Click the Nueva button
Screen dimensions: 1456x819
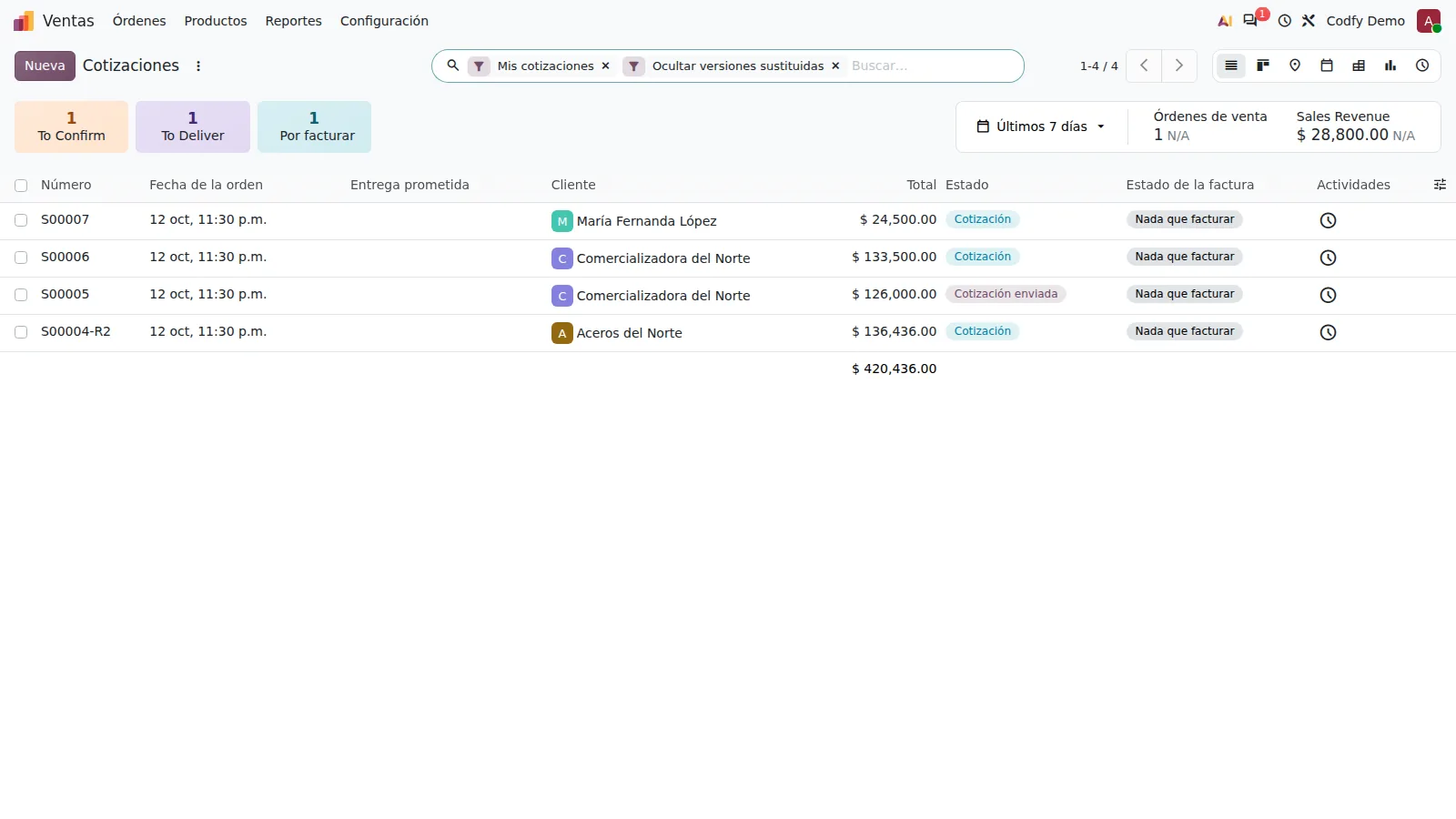pyautogui.click(x=45, y=66)
